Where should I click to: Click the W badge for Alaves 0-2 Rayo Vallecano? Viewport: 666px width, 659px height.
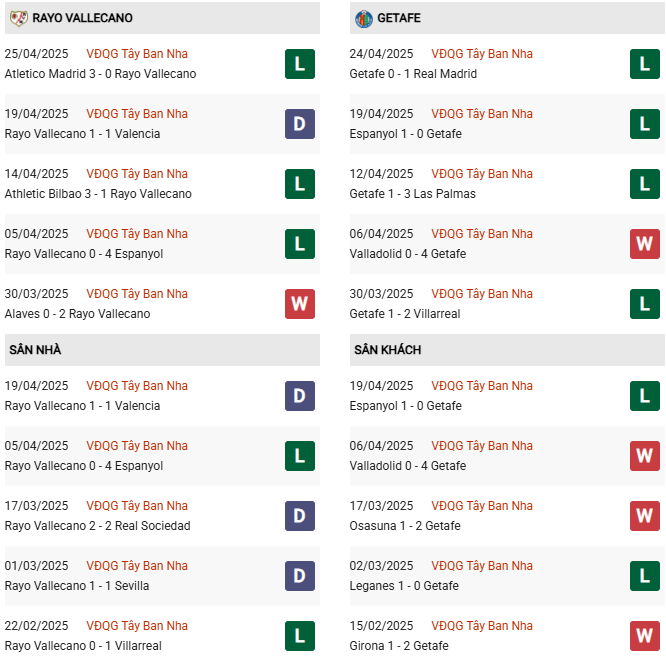coord(300,304)
